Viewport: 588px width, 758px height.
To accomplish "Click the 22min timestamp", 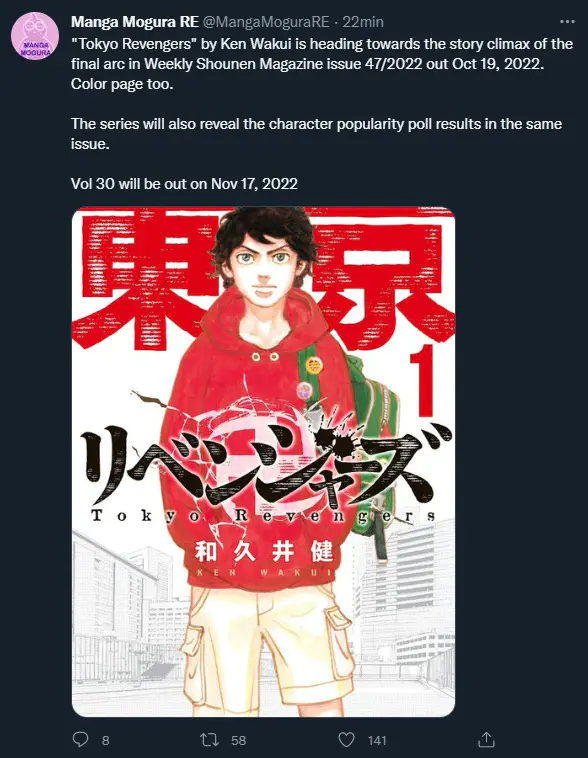I will click(363, 22).
